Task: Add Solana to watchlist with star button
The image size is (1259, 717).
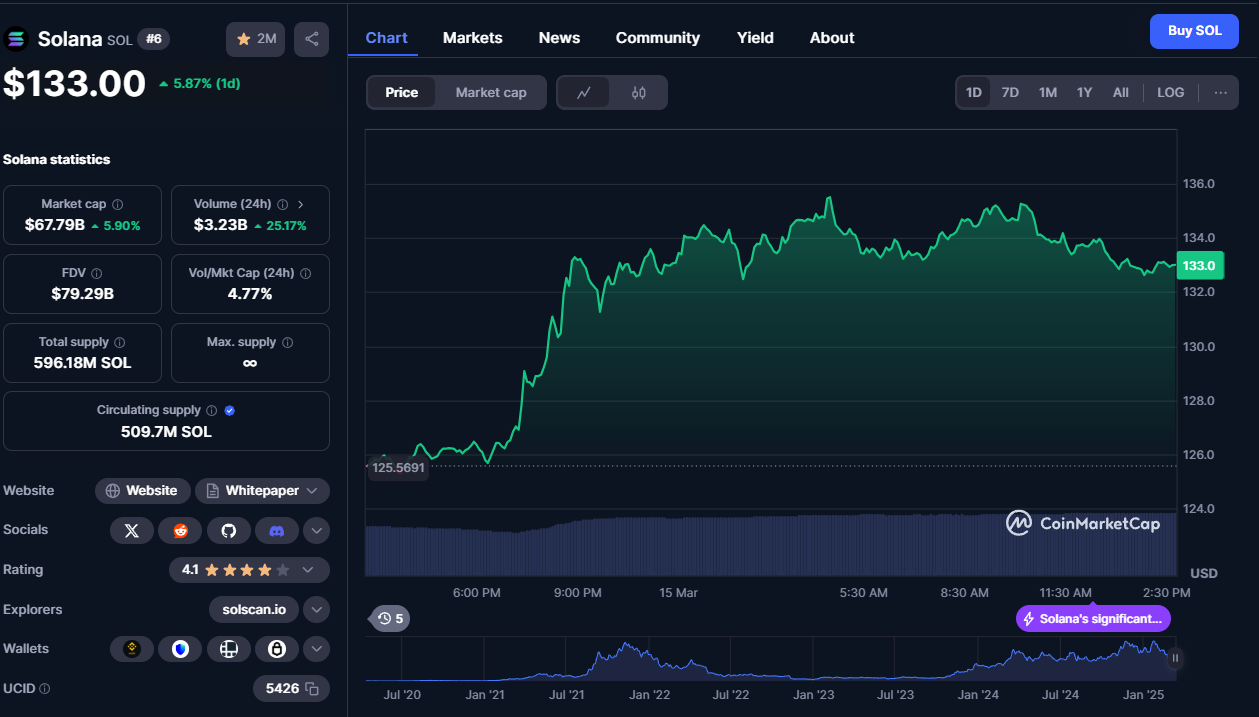Action: coord(255,39)
